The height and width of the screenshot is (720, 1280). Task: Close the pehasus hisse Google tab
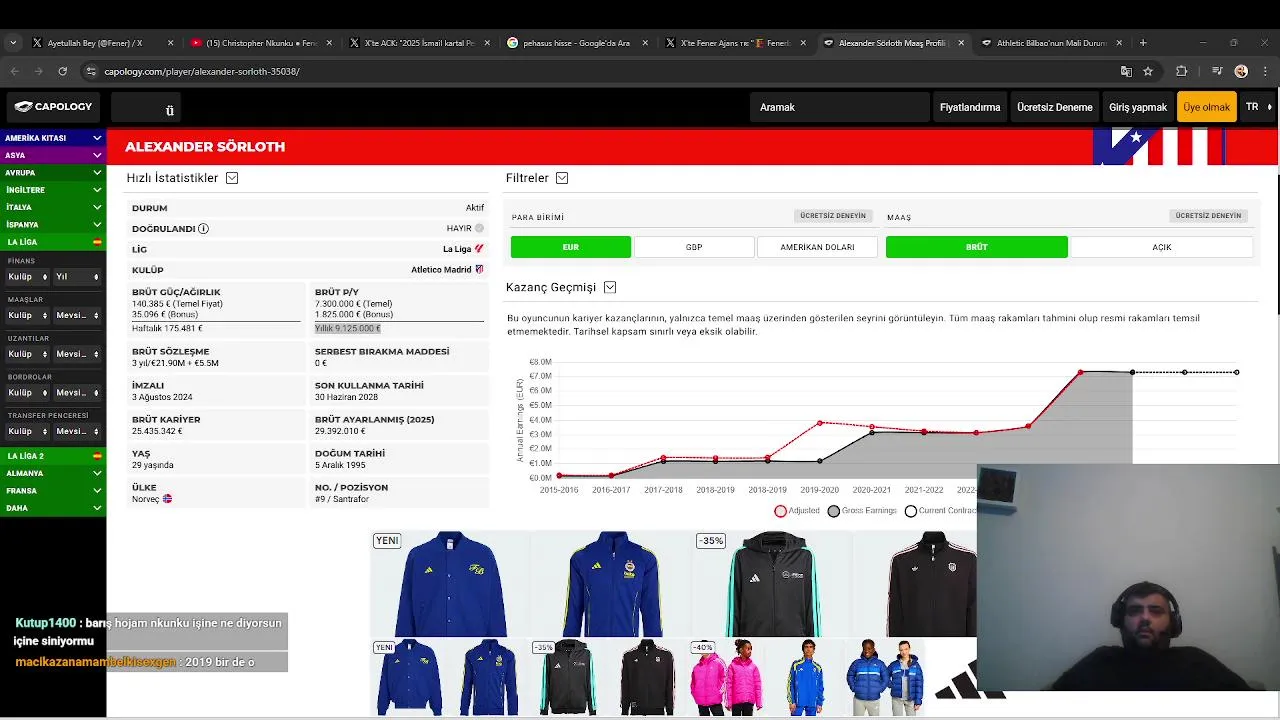pos(645,43)
